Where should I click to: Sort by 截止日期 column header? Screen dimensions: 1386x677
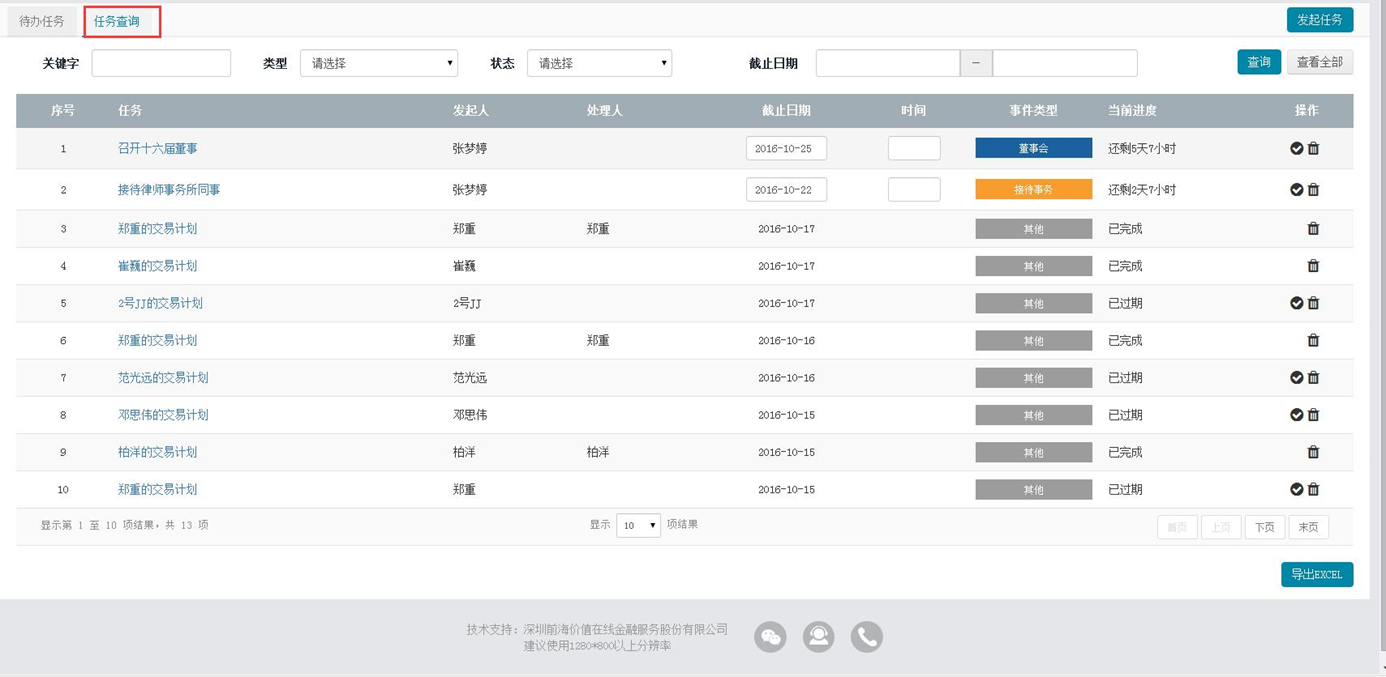click(786, 110)
